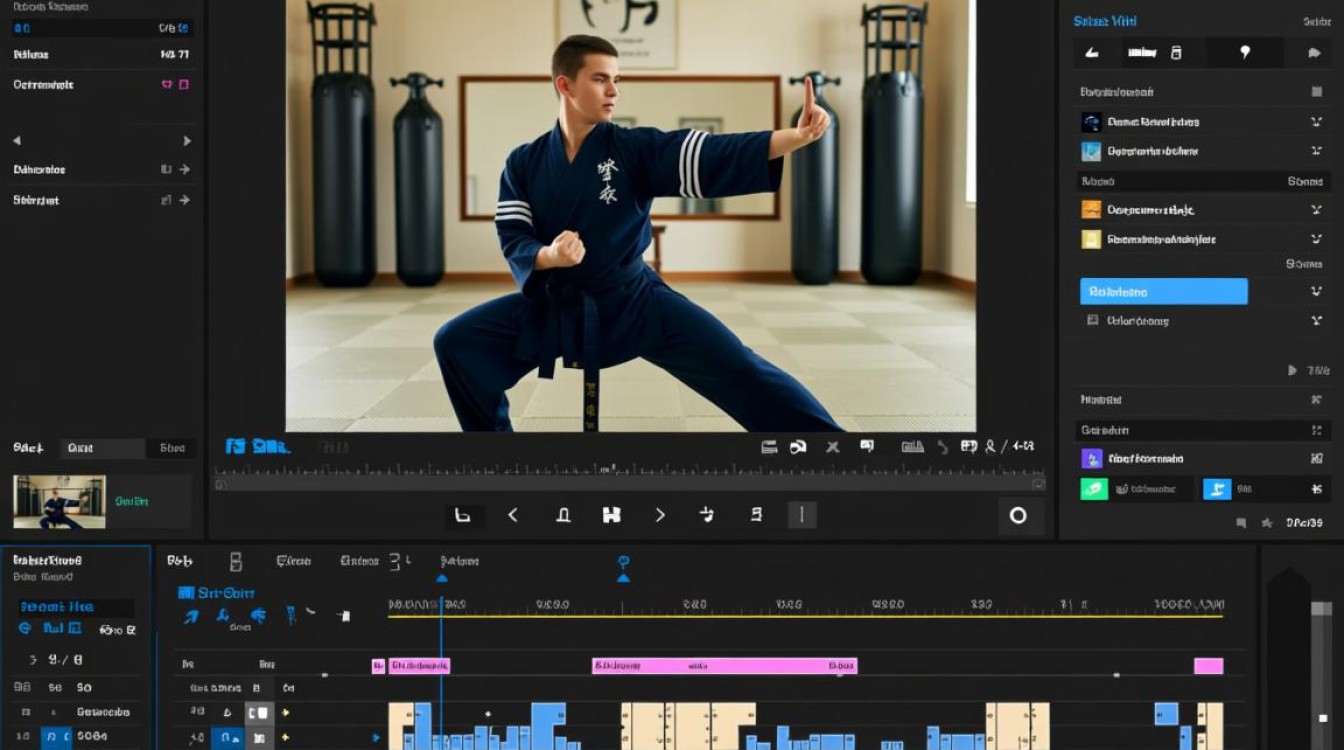The image size is (1344, 750).
Task: Open the martial arts clip thumbnail in the left panel
Action: (x=59, y=501)
